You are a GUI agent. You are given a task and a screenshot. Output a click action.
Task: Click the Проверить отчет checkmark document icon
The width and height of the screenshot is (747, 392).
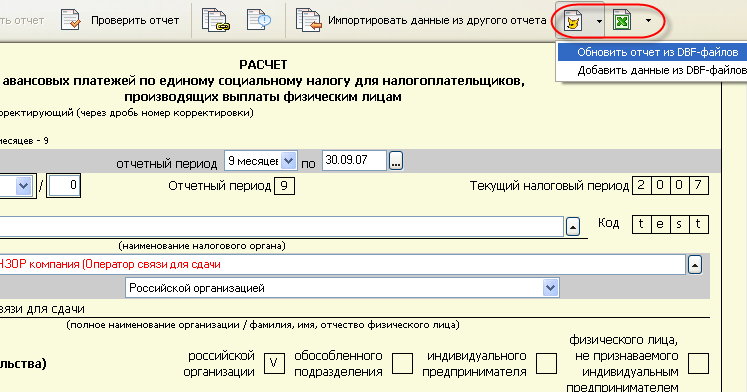coord(71,20)
